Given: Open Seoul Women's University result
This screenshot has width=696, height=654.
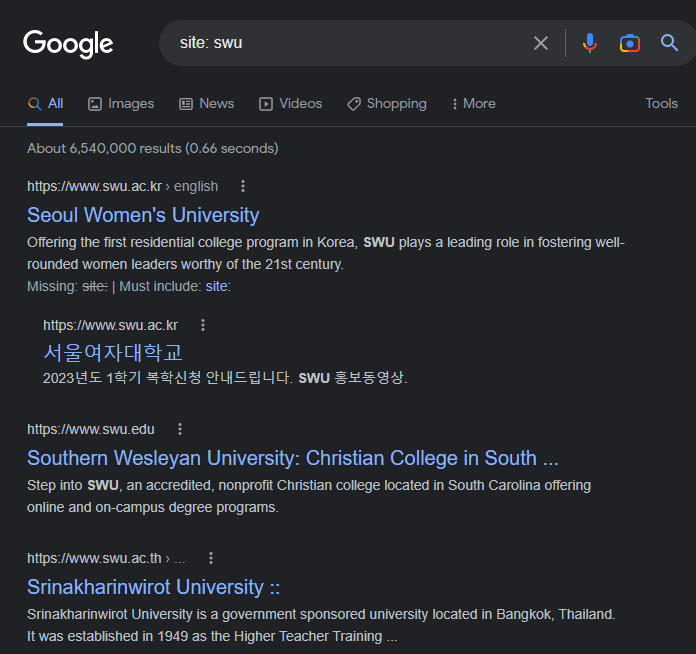Looking at the screenshot, I should click(x=143, y=215).
